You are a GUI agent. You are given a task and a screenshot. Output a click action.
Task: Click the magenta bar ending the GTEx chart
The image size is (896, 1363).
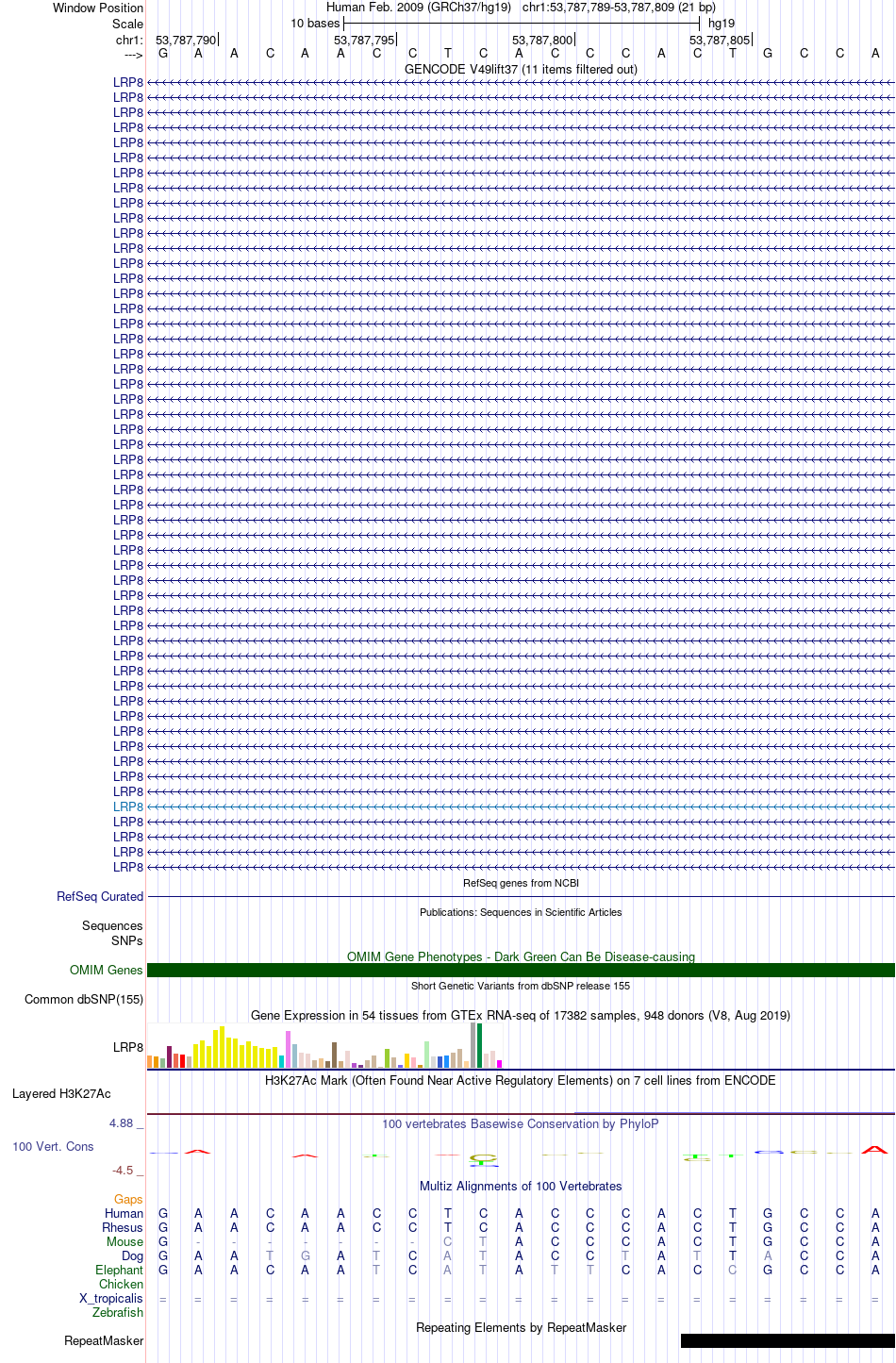500,1064
